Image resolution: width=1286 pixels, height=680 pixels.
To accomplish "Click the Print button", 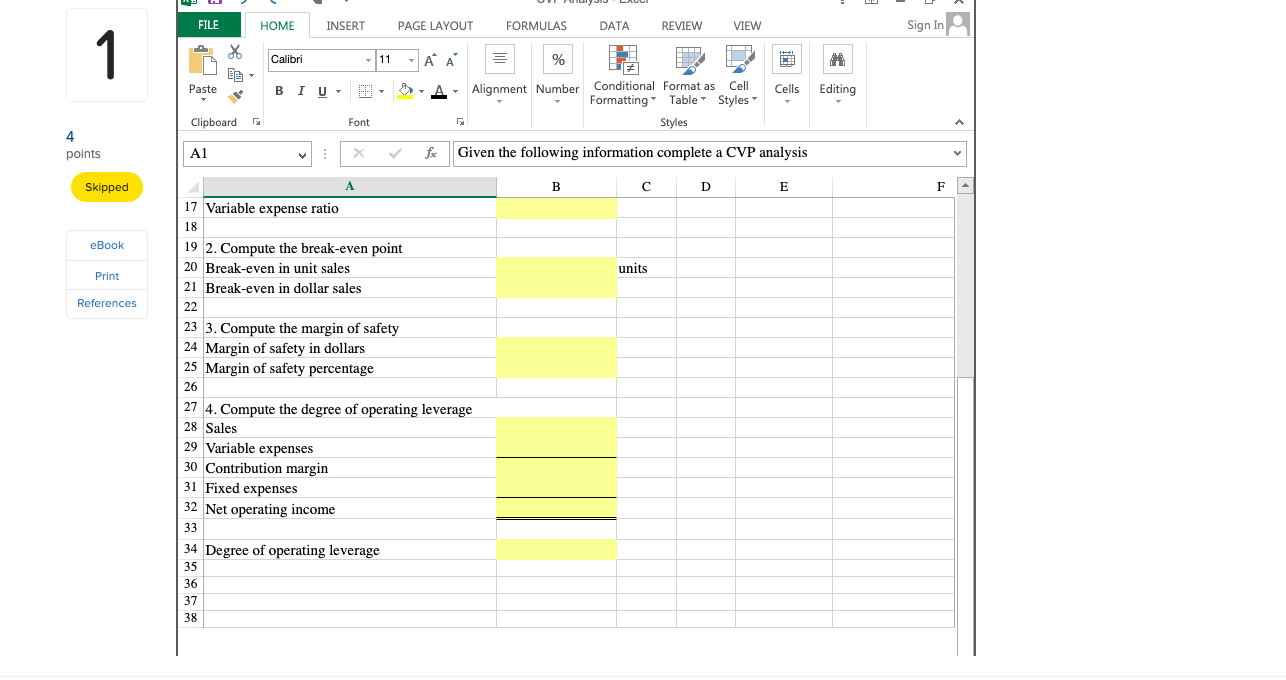I will 106,275.
